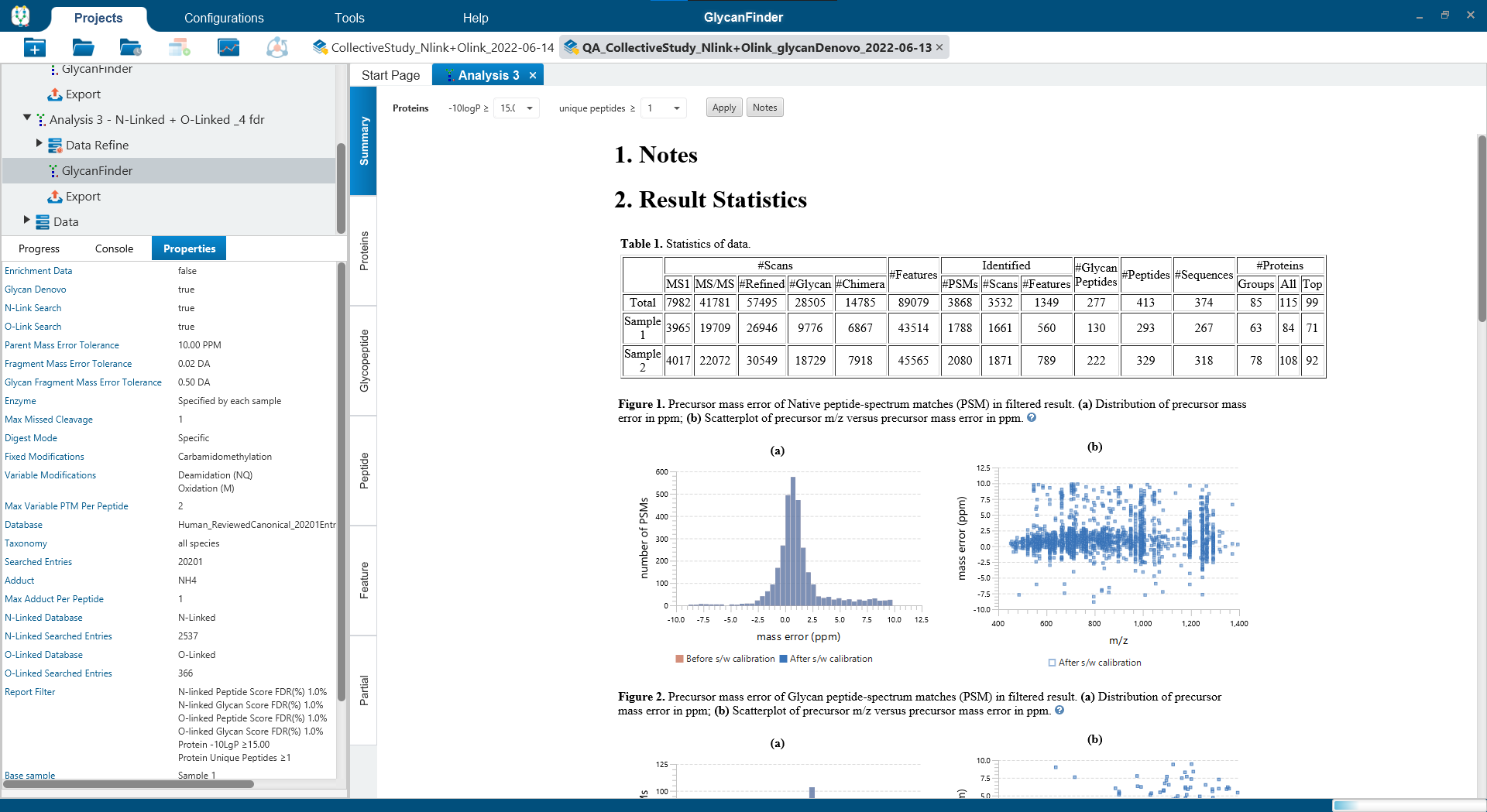Click the add table/workflow toolbar icon
Image resolution: width=1487 pixels, height=812 pixels.
point(180,48)
